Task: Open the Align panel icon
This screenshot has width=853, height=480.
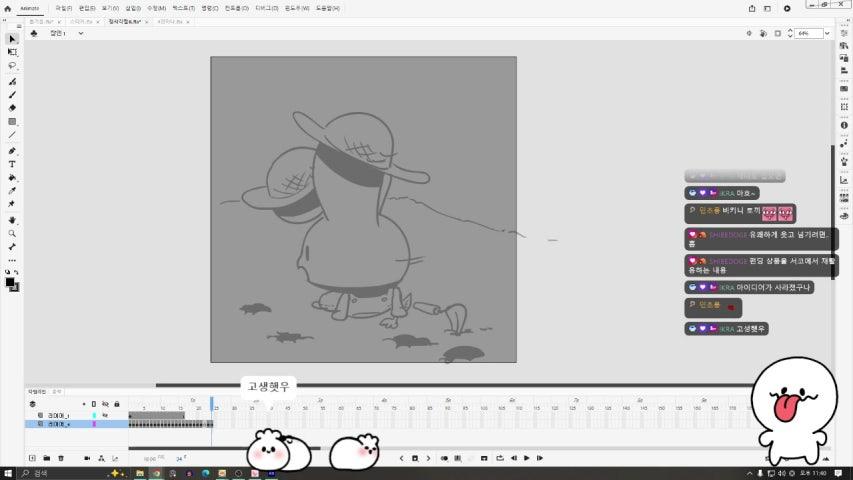Action: (844, 70)
